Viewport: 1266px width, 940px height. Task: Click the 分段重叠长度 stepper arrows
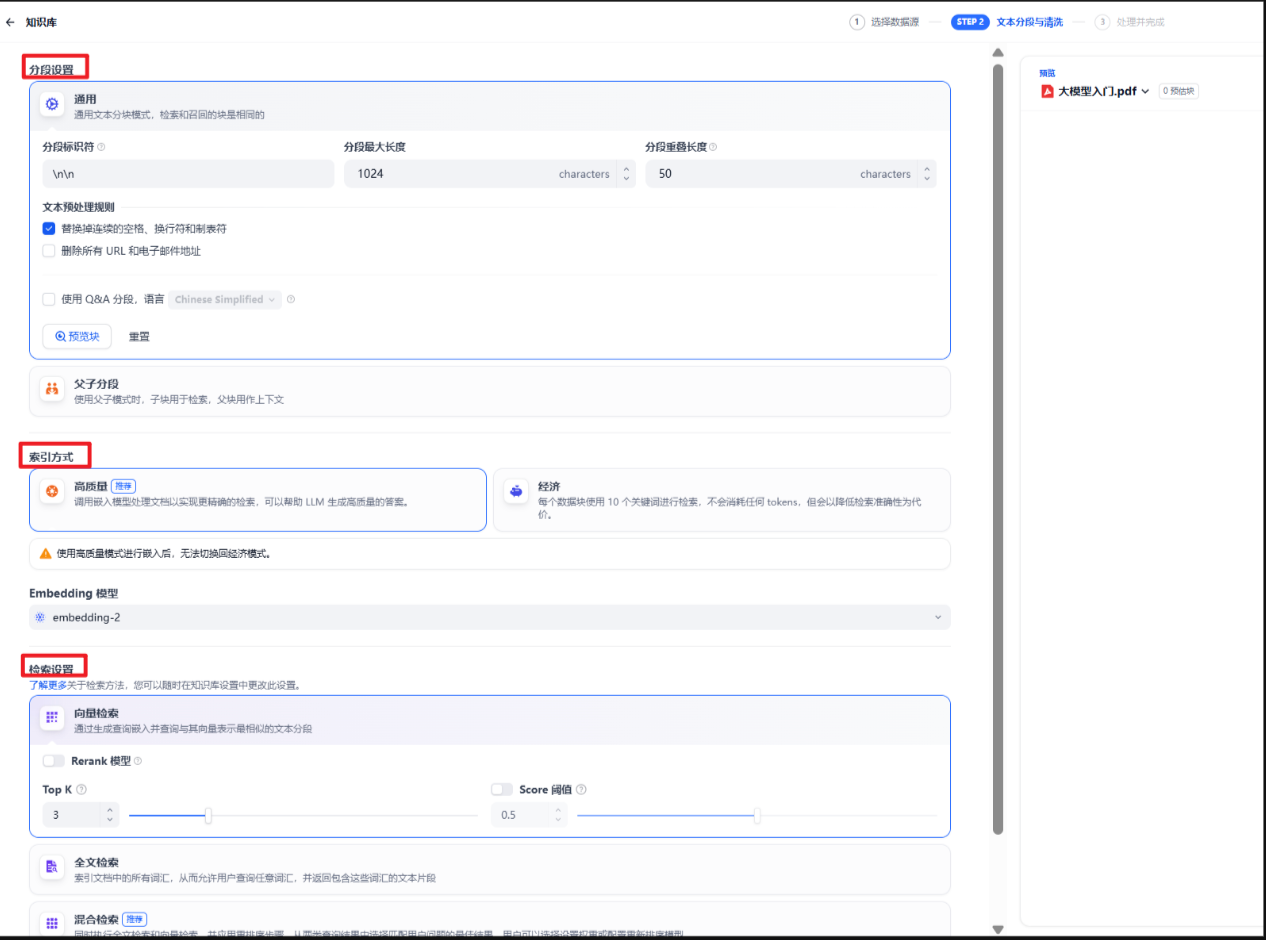point(927,174)
